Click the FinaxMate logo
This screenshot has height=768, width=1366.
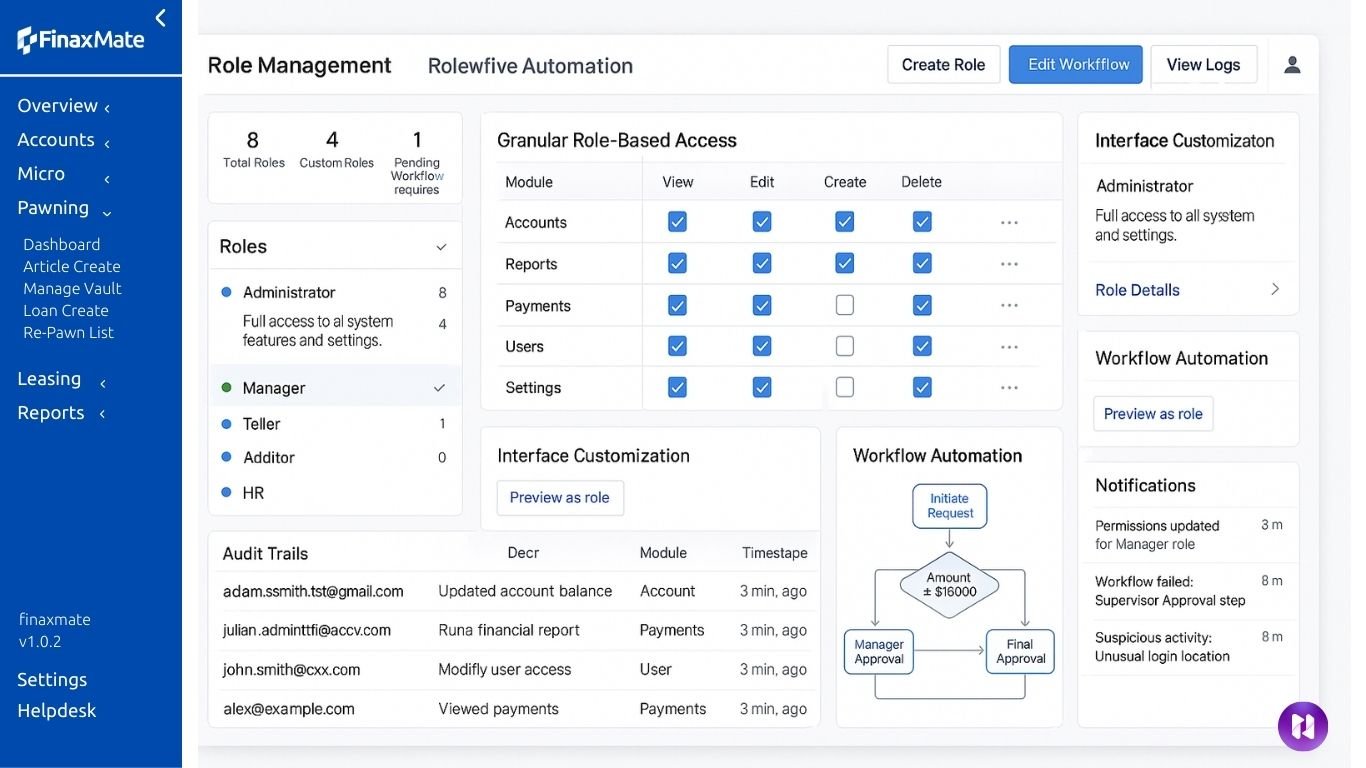click(x=81, y=40)
